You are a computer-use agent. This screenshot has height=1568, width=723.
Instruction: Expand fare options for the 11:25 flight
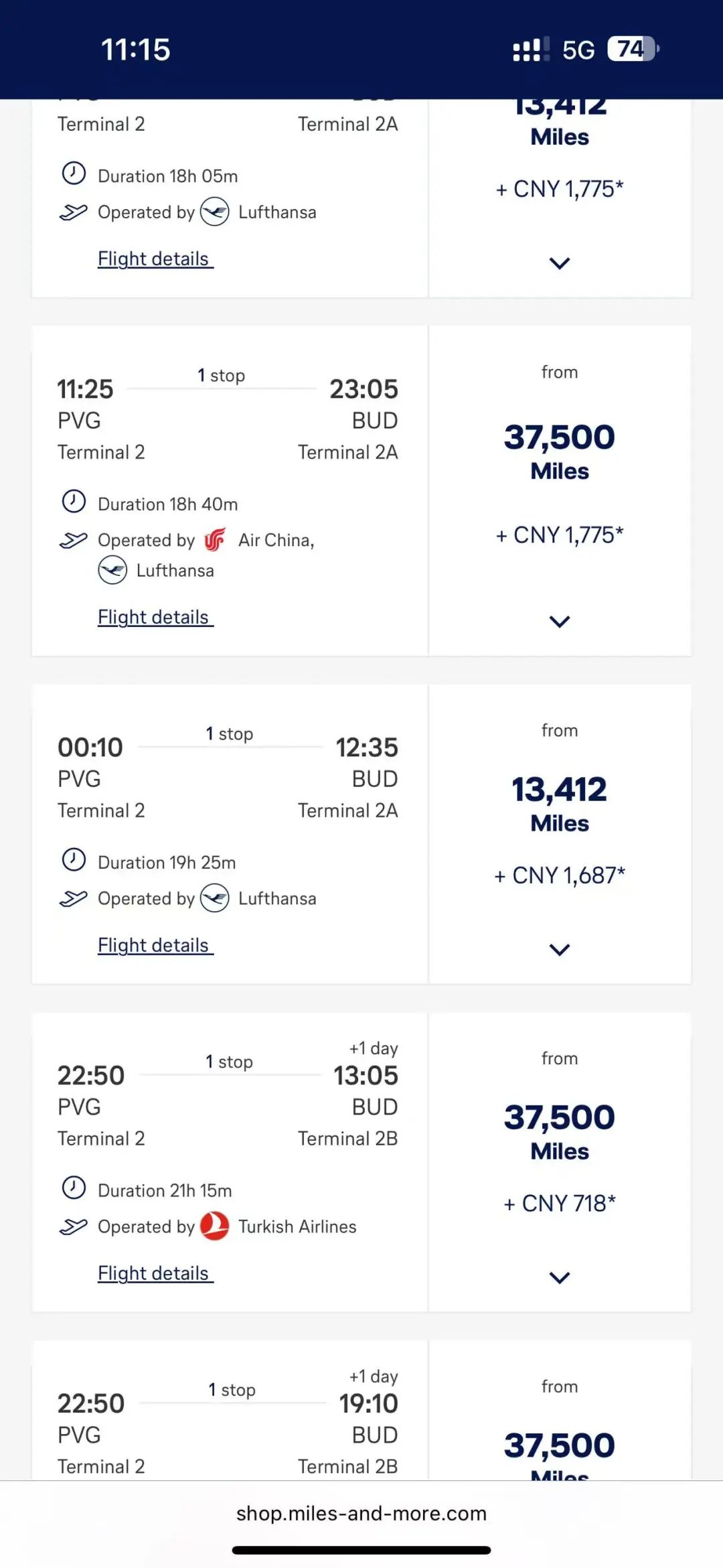click(560, 622)
